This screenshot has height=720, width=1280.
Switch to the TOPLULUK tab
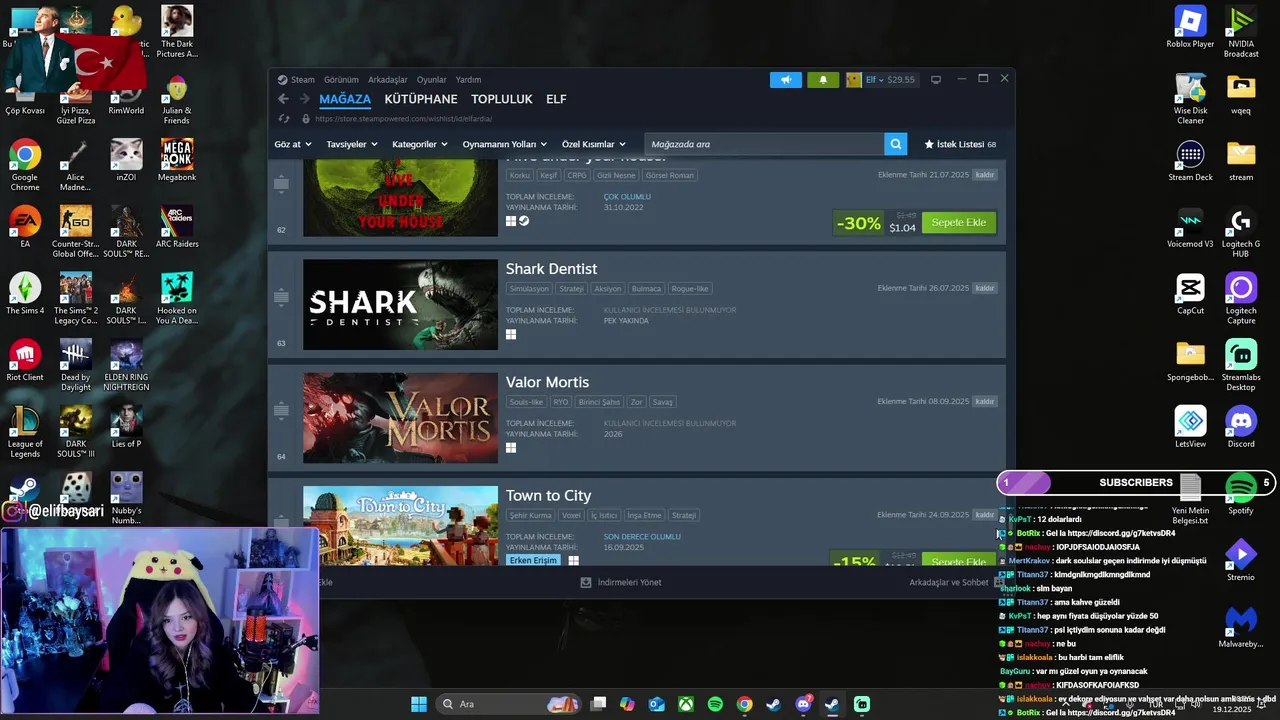(x=502, y=99)
